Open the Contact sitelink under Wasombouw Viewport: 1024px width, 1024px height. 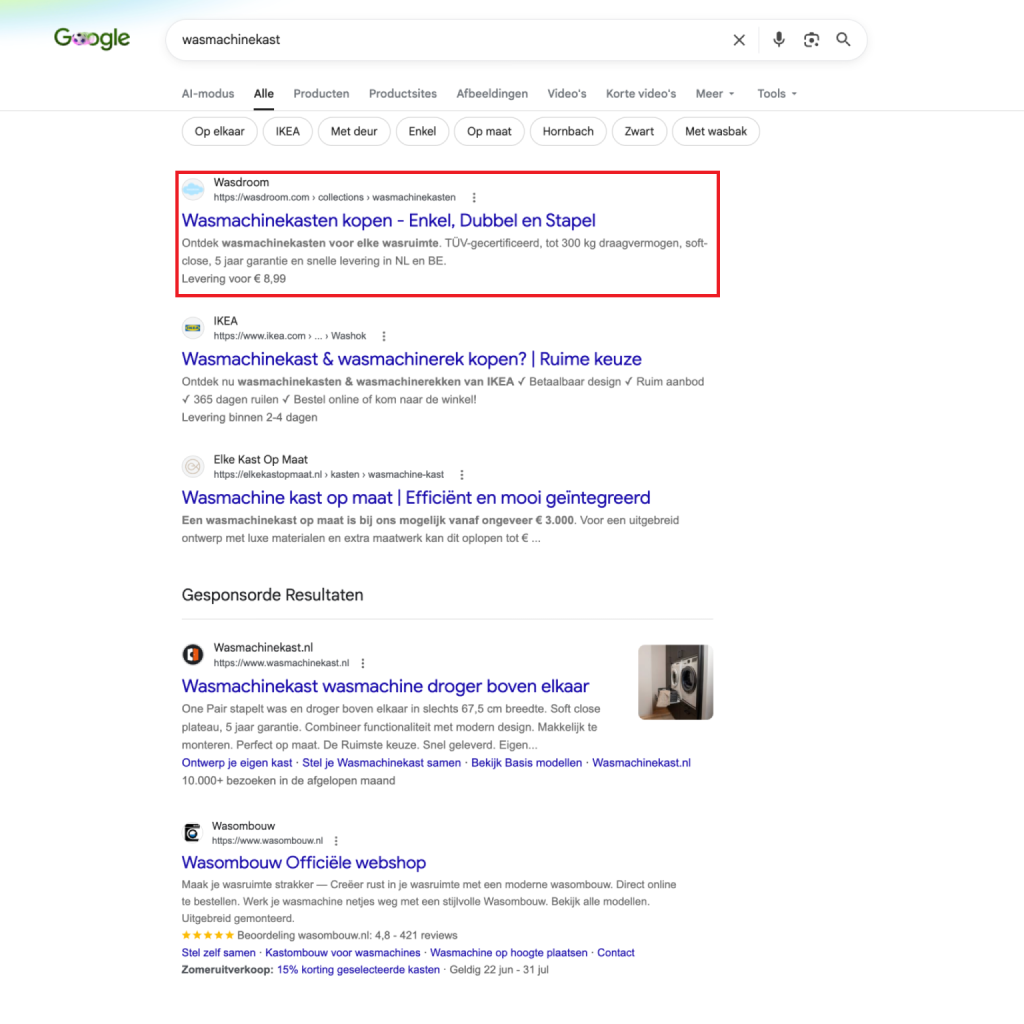(616, 953)
